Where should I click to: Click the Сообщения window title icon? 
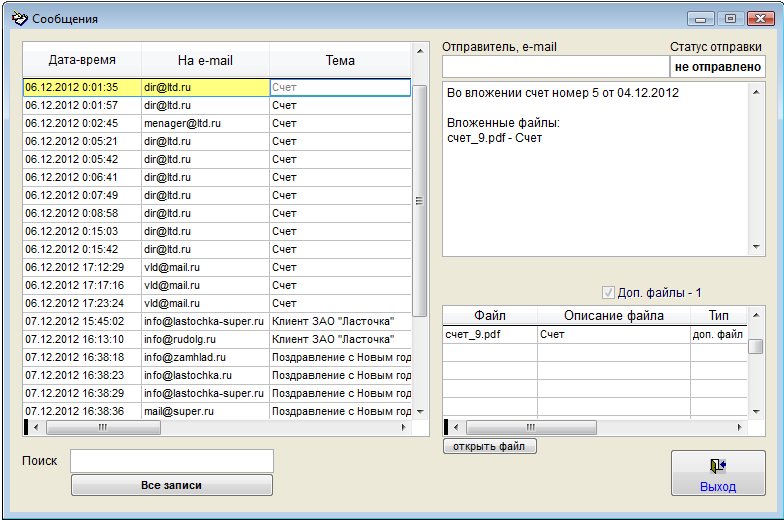coord(18,18)
